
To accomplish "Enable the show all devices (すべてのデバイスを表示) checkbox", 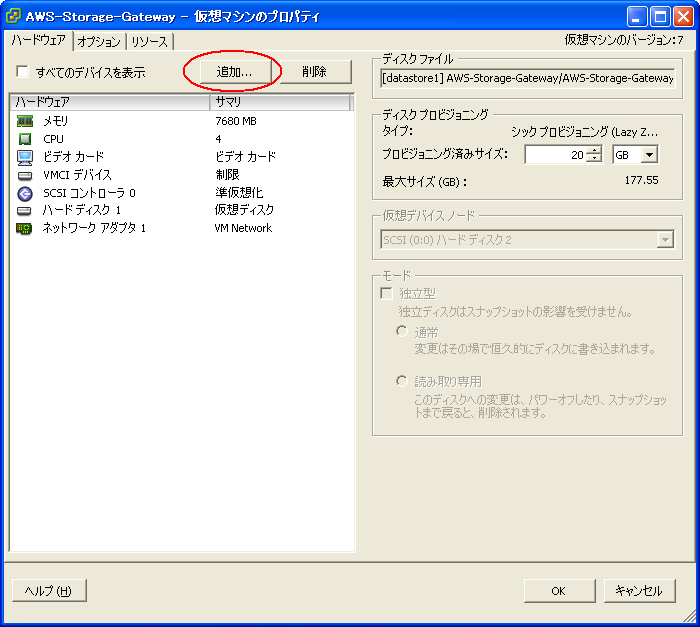I will (x=22, y=71).
